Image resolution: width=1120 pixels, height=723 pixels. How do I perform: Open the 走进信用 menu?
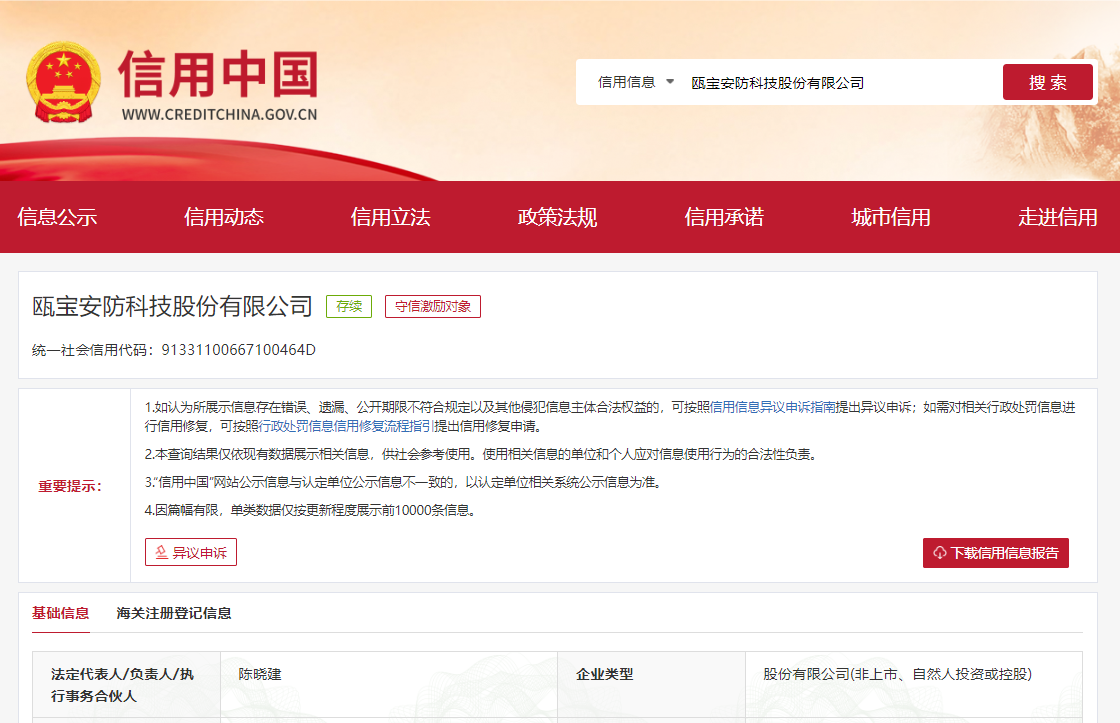click(x=1058, y=217)
